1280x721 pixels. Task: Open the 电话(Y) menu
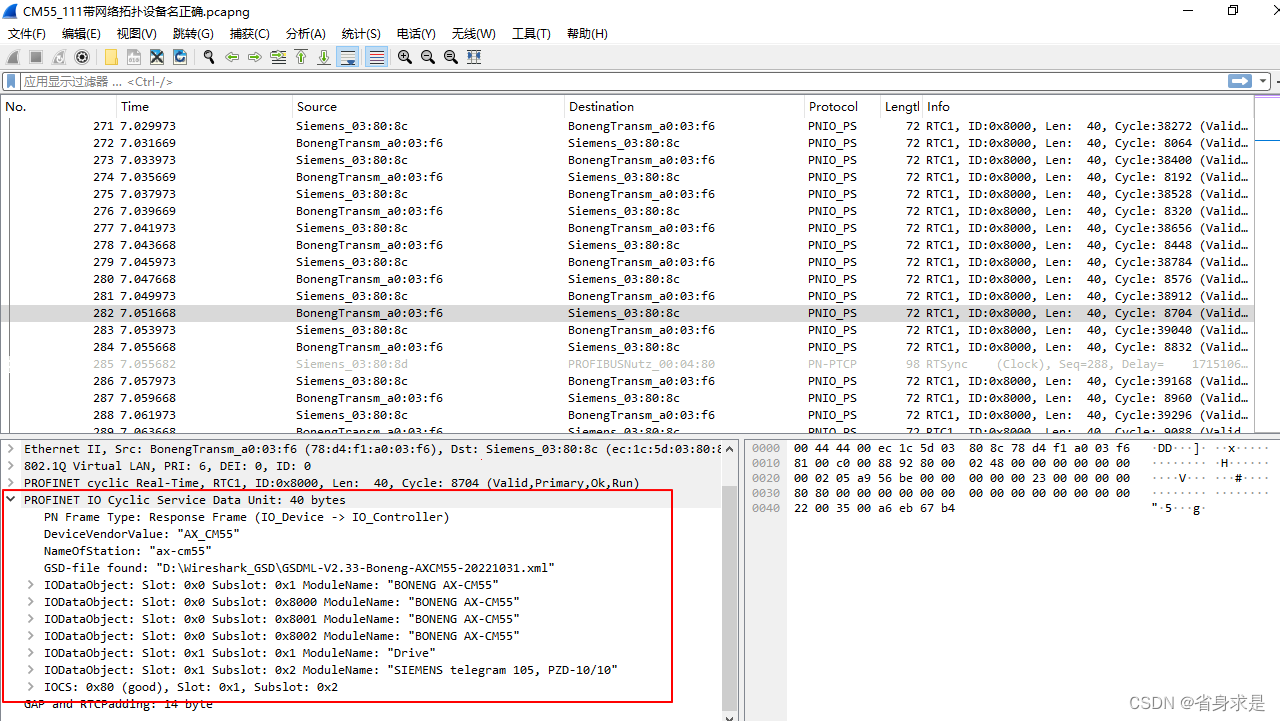pos(416,33)
